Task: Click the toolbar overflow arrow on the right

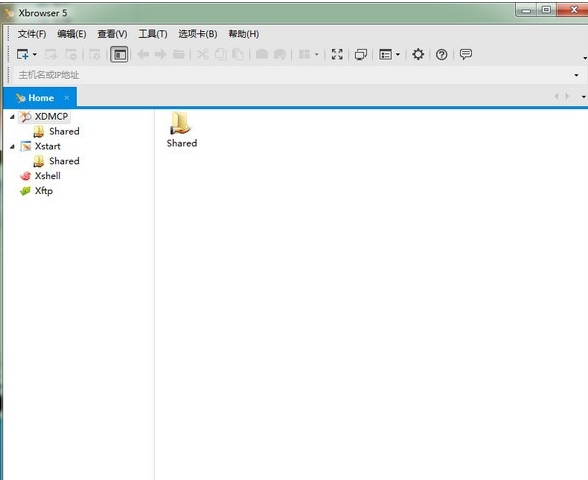Action: pyautogui.click(x=584, y=58)
